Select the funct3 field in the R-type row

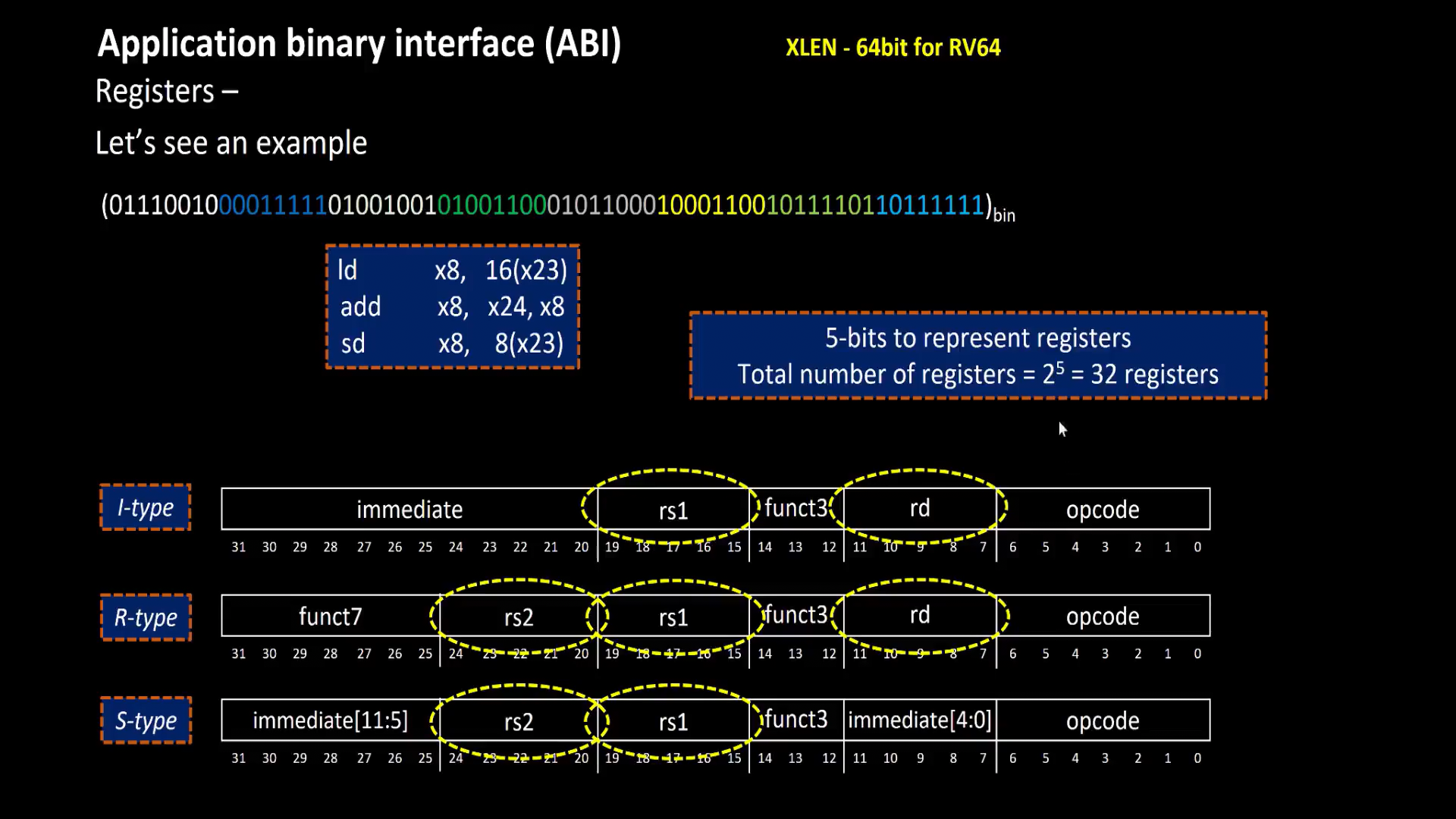click(x=795, y=617)
